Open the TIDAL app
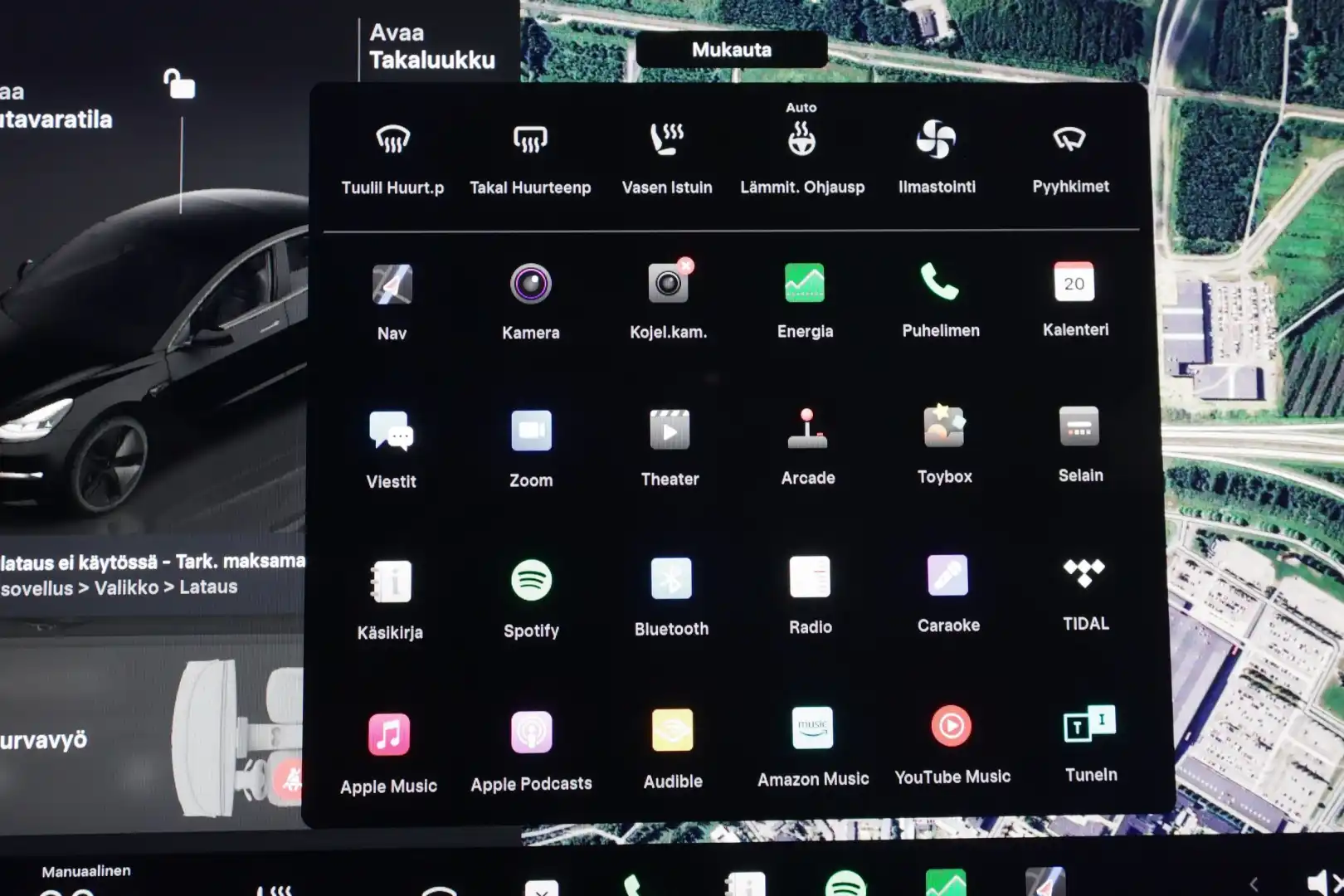1344x896 pixels. pyautogui.click(x=1084, y=572)
